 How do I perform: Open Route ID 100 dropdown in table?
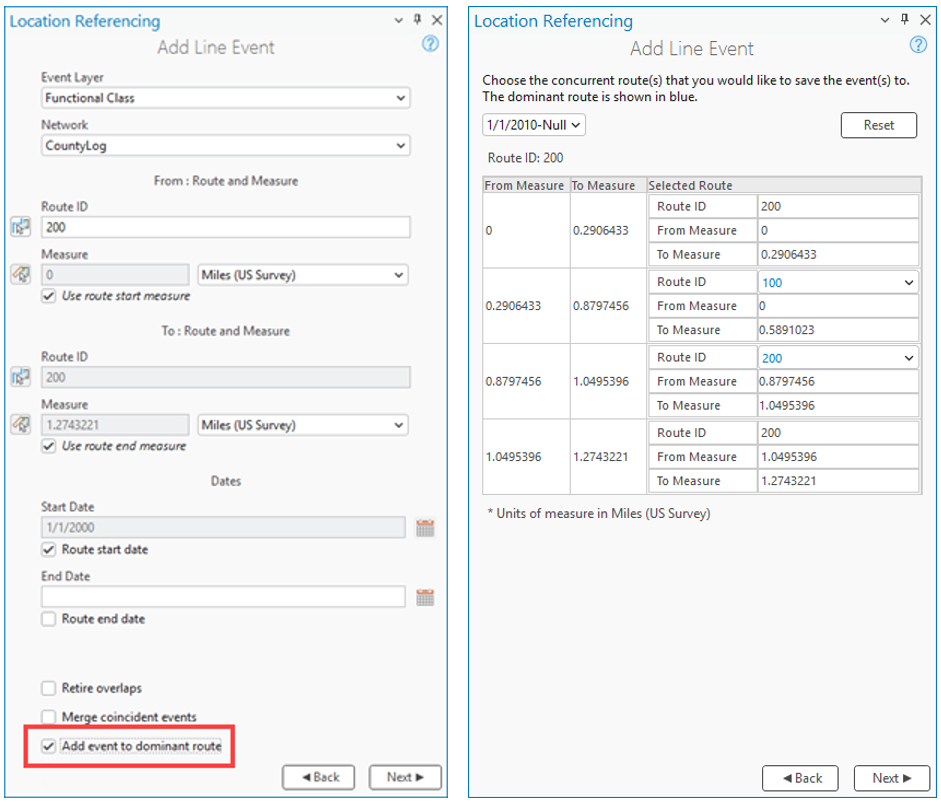(x=838, y=282)
